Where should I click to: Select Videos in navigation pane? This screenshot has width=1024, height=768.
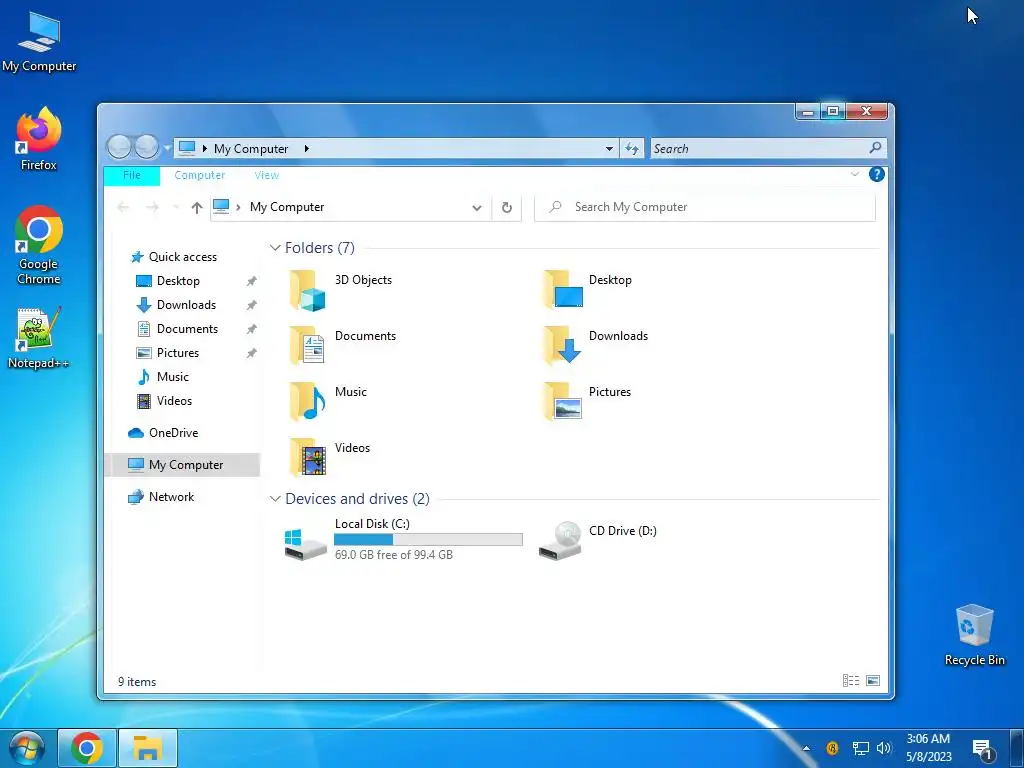coord(163,401)
